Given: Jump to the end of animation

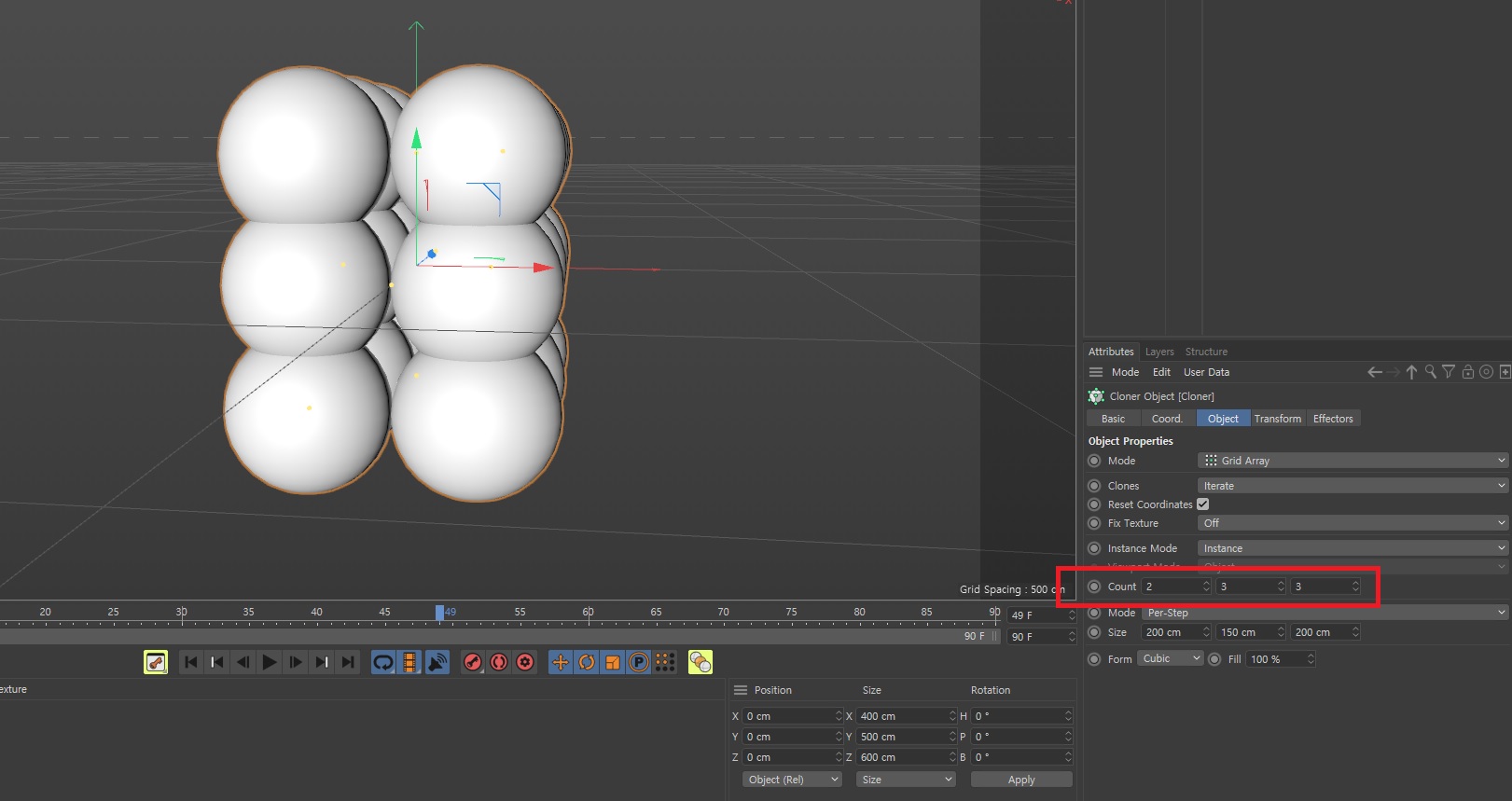Looking at the screenshot, I should pos(348,662).
